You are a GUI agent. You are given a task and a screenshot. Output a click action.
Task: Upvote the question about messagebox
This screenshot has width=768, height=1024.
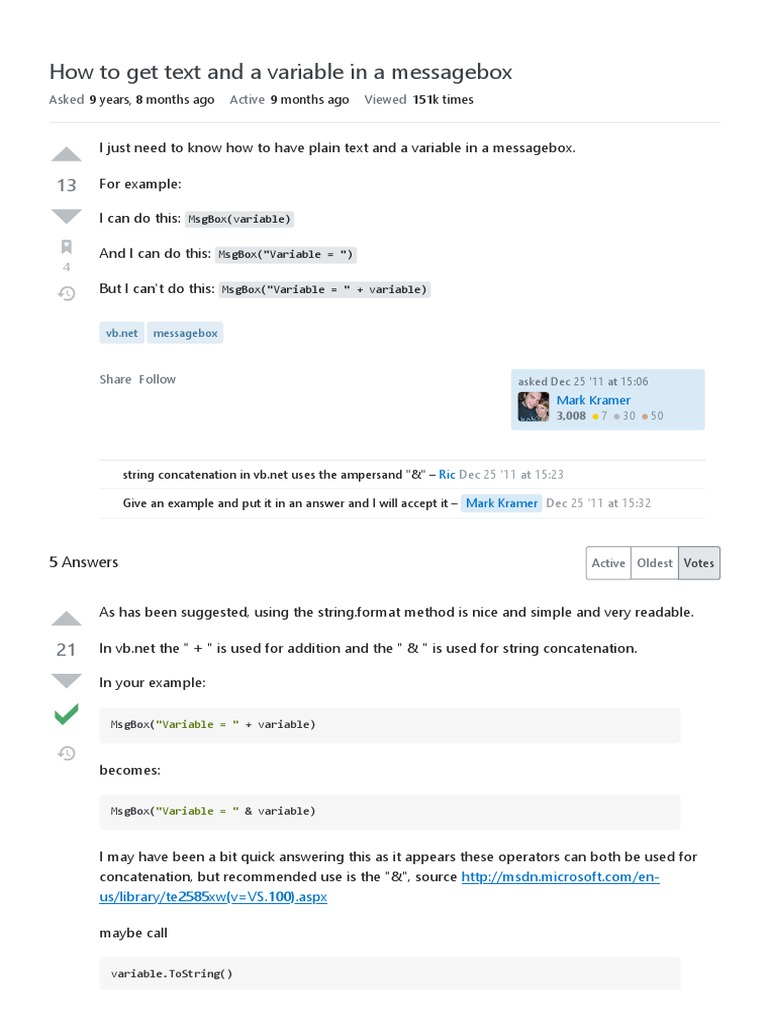pos(66,154)
